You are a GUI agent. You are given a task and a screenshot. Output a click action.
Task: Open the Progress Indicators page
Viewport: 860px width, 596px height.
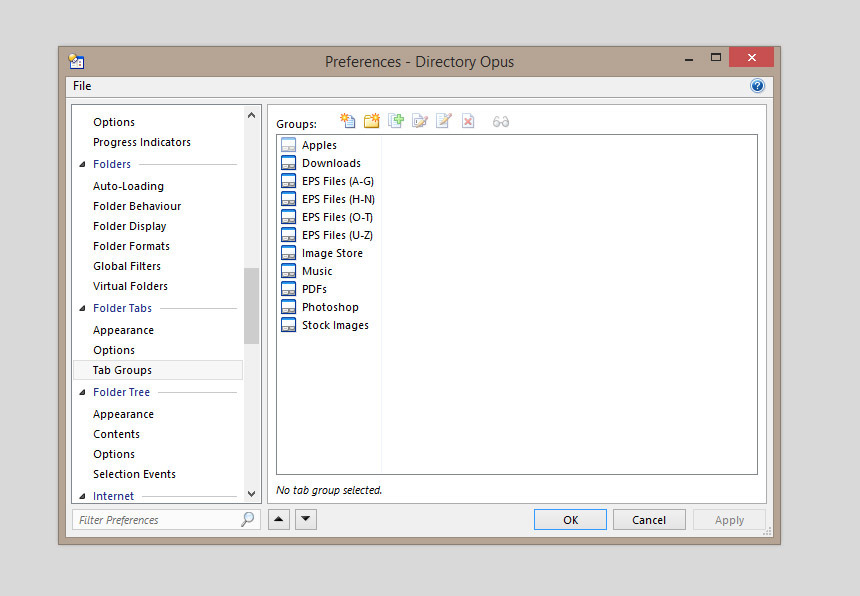pos(142,142)
